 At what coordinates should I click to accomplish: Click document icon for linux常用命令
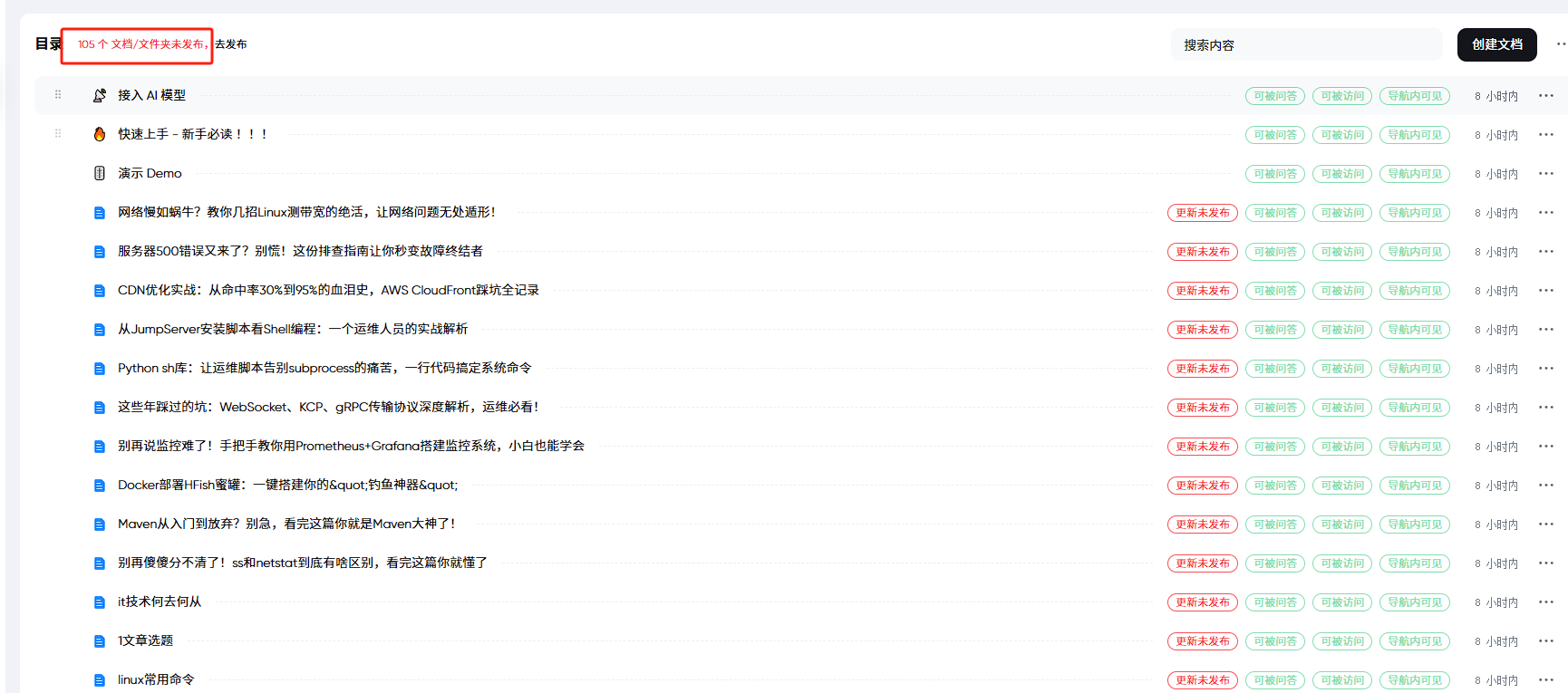click(x=100, y=680)
